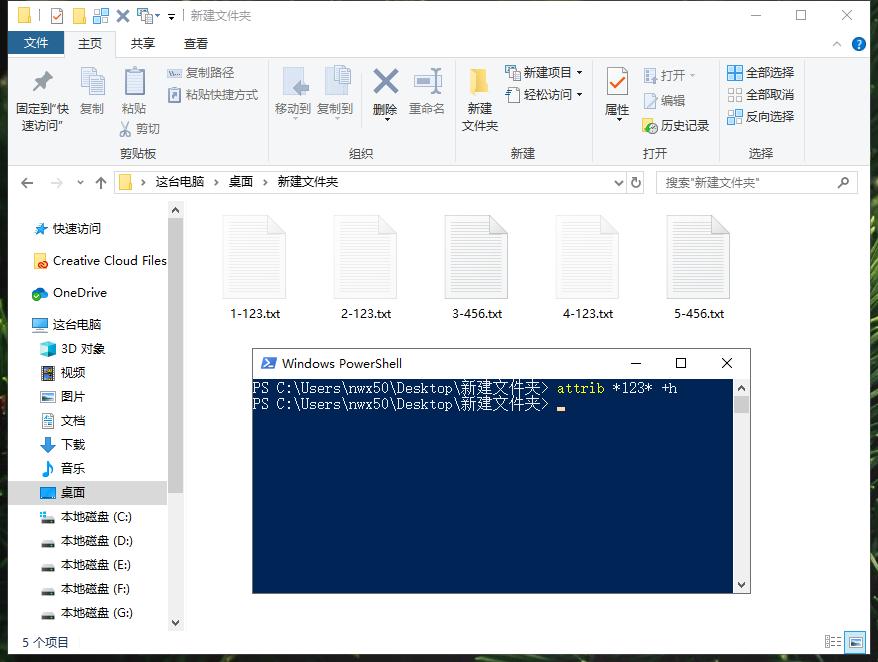Click Invert Selection (反向选择)

(760, 116)
